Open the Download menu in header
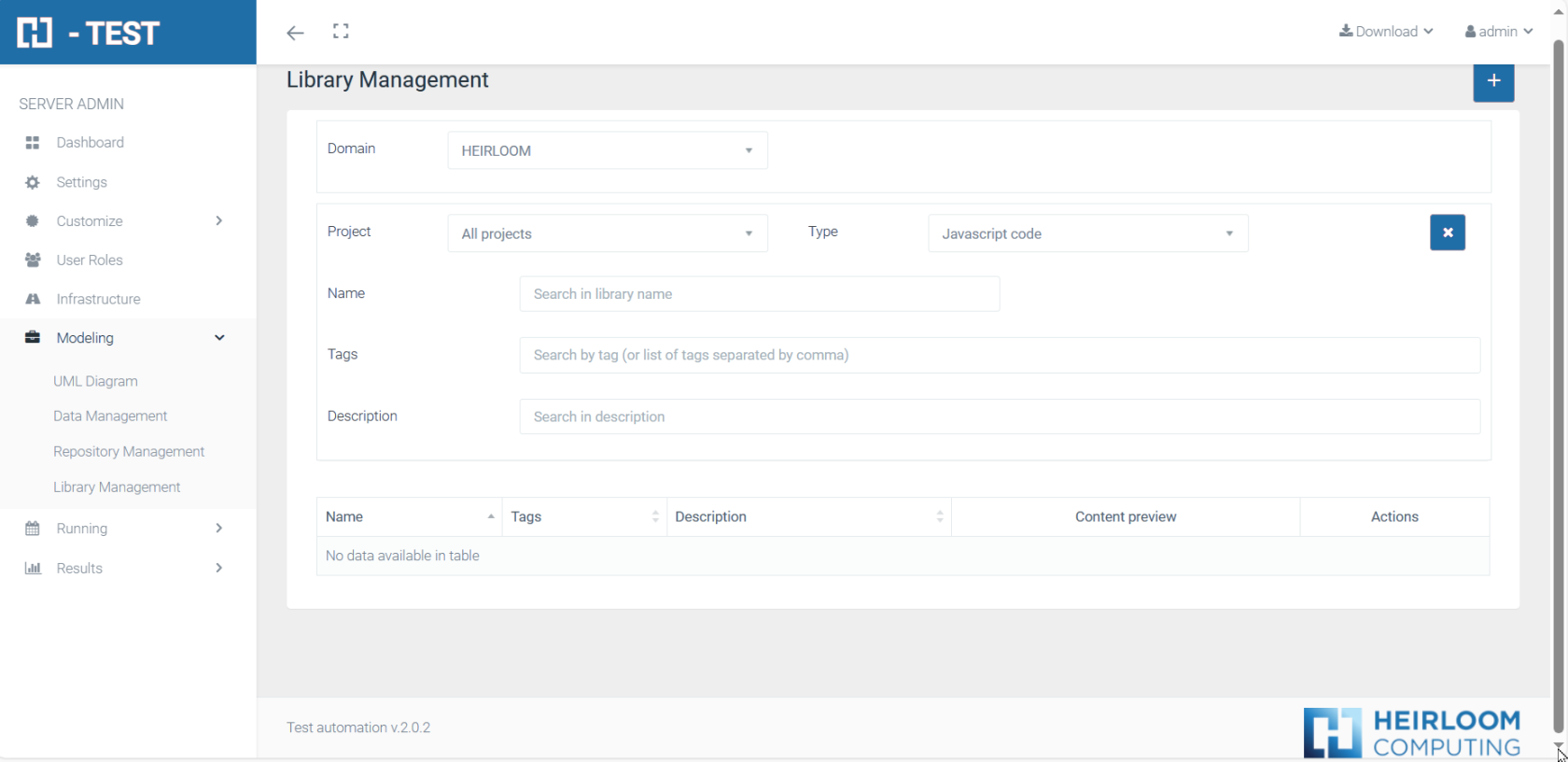 [1385, 32]
